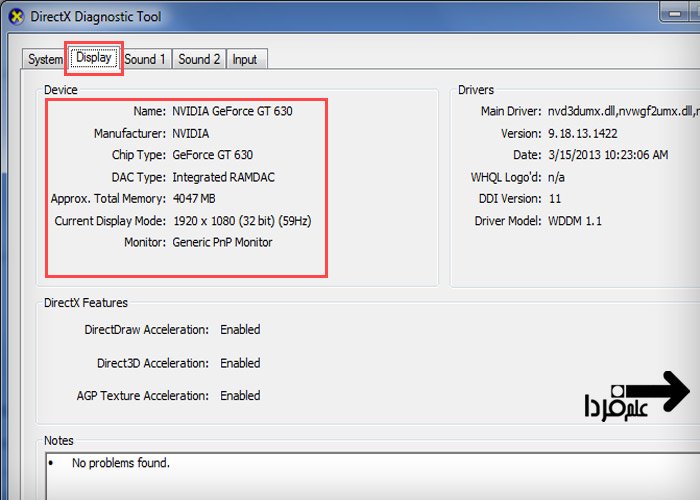The width and height of the screenshot is (700, 500).
Task: Click the AGP Texture Acceleration Enabled status
Action: click(x=240, y=396)
